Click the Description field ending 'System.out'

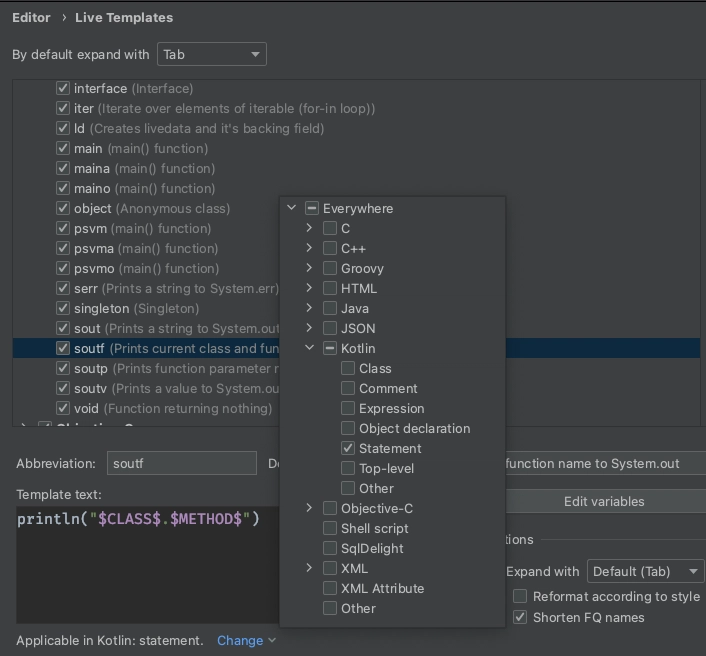606,463
